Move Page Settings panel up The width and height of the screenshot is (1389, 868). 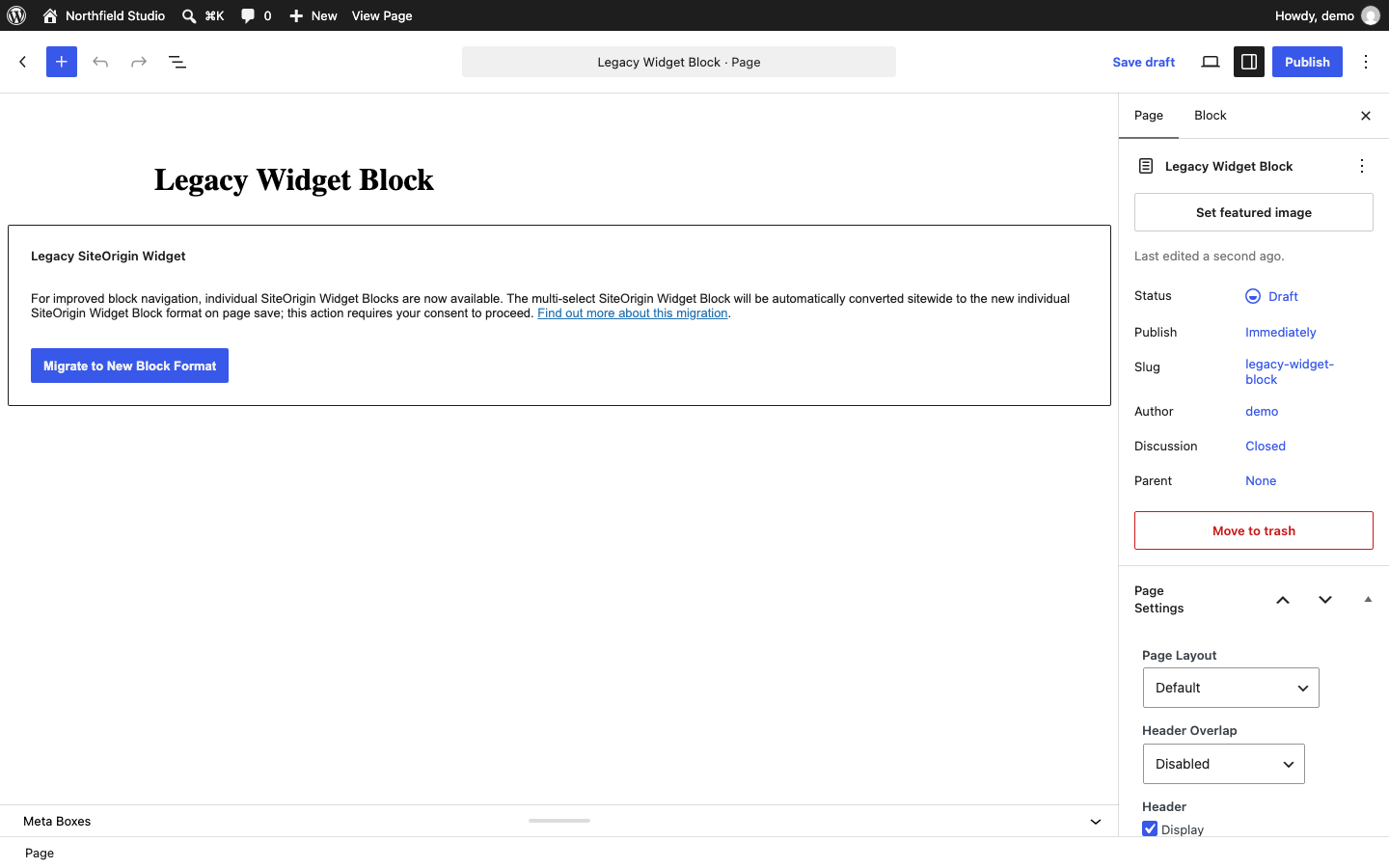pos(1283,600)
